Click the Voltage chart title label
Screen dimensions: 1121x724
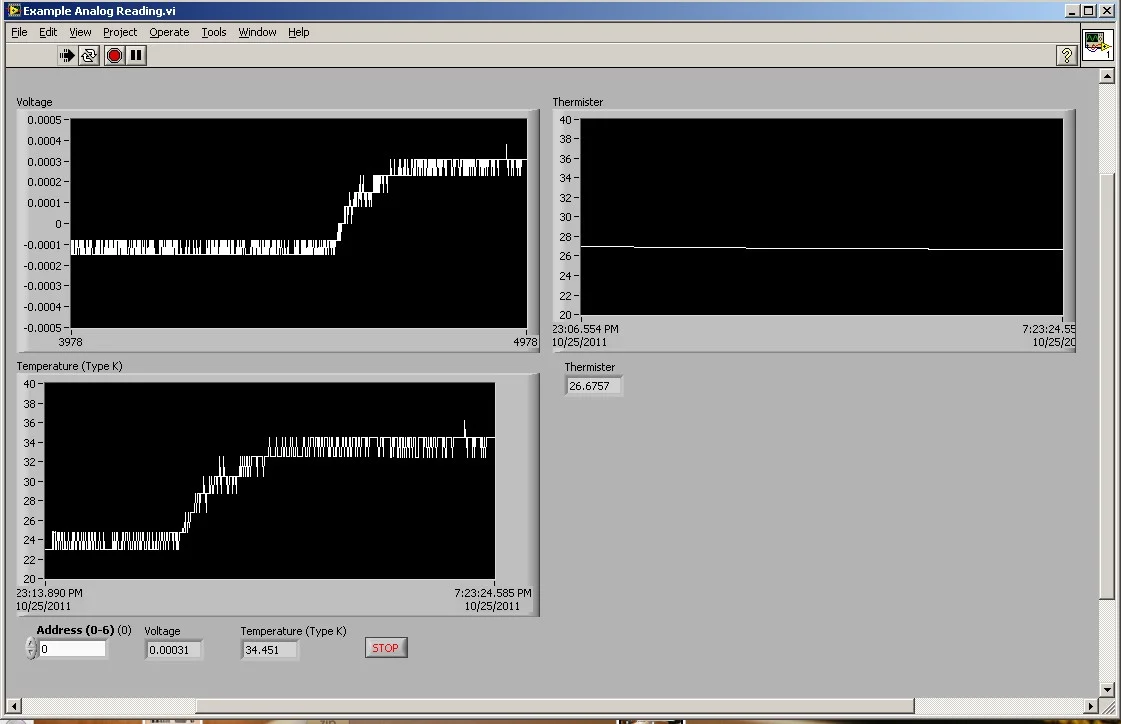[34, 101]
